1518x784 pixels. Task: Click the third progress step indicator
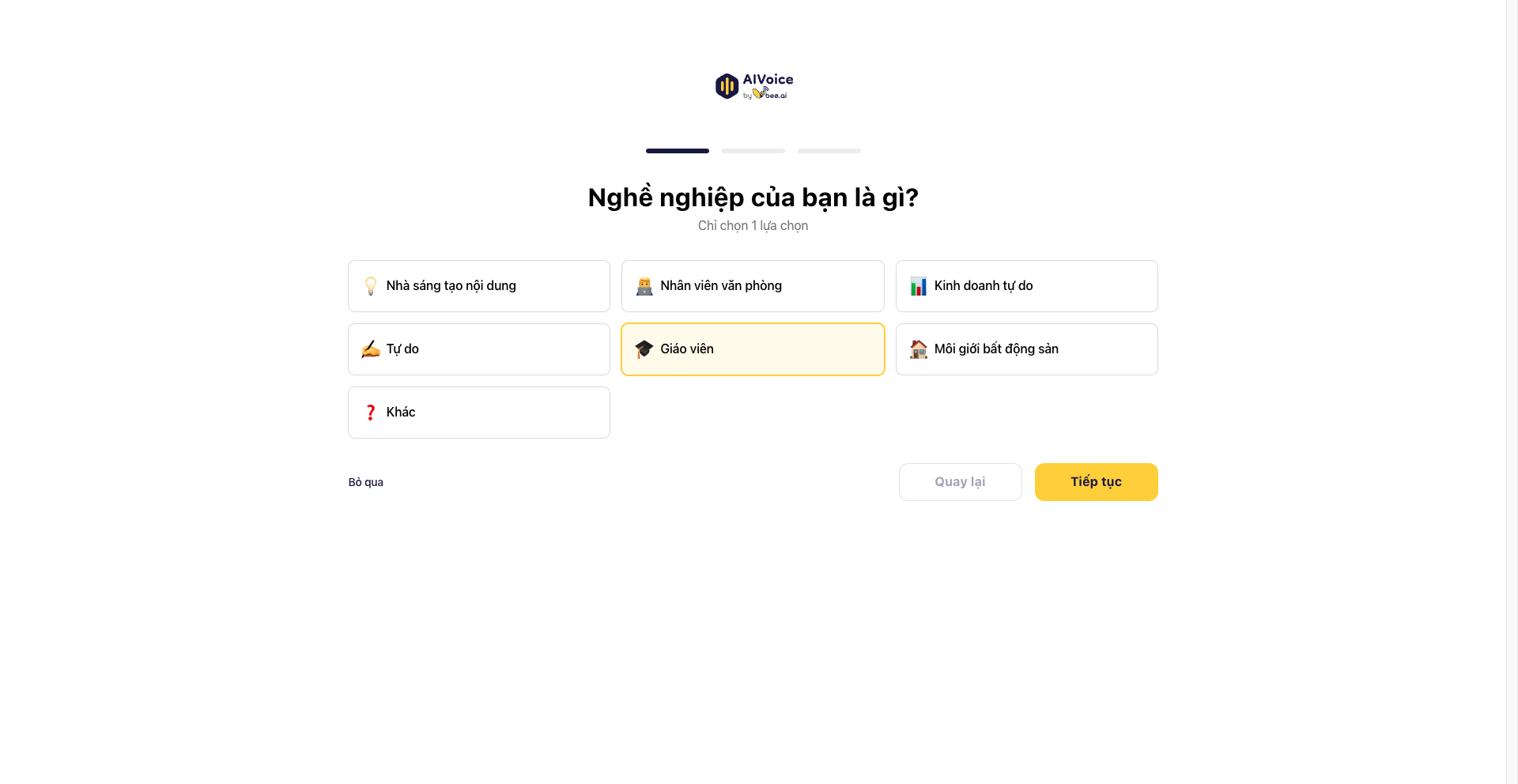coord(829,151)
